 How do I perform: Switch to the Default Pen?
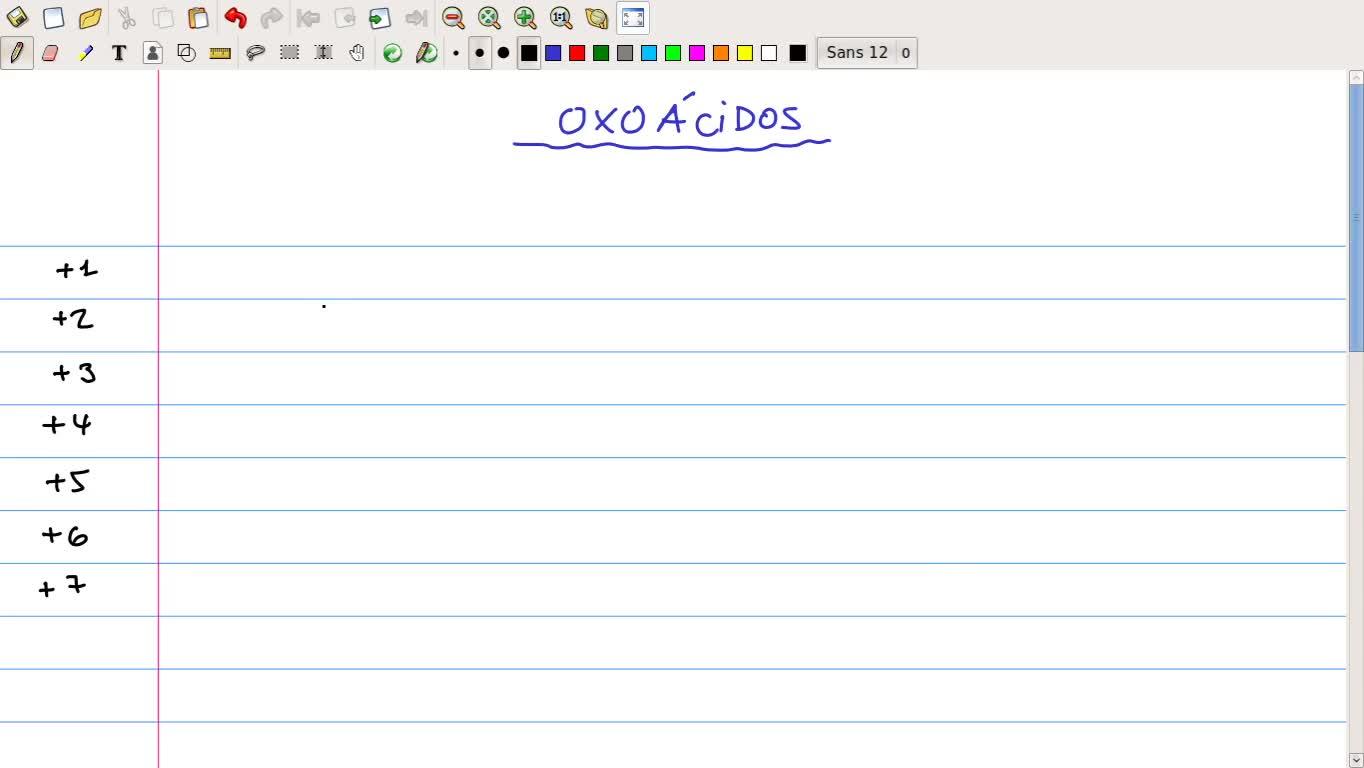click(x=393, y=53)
